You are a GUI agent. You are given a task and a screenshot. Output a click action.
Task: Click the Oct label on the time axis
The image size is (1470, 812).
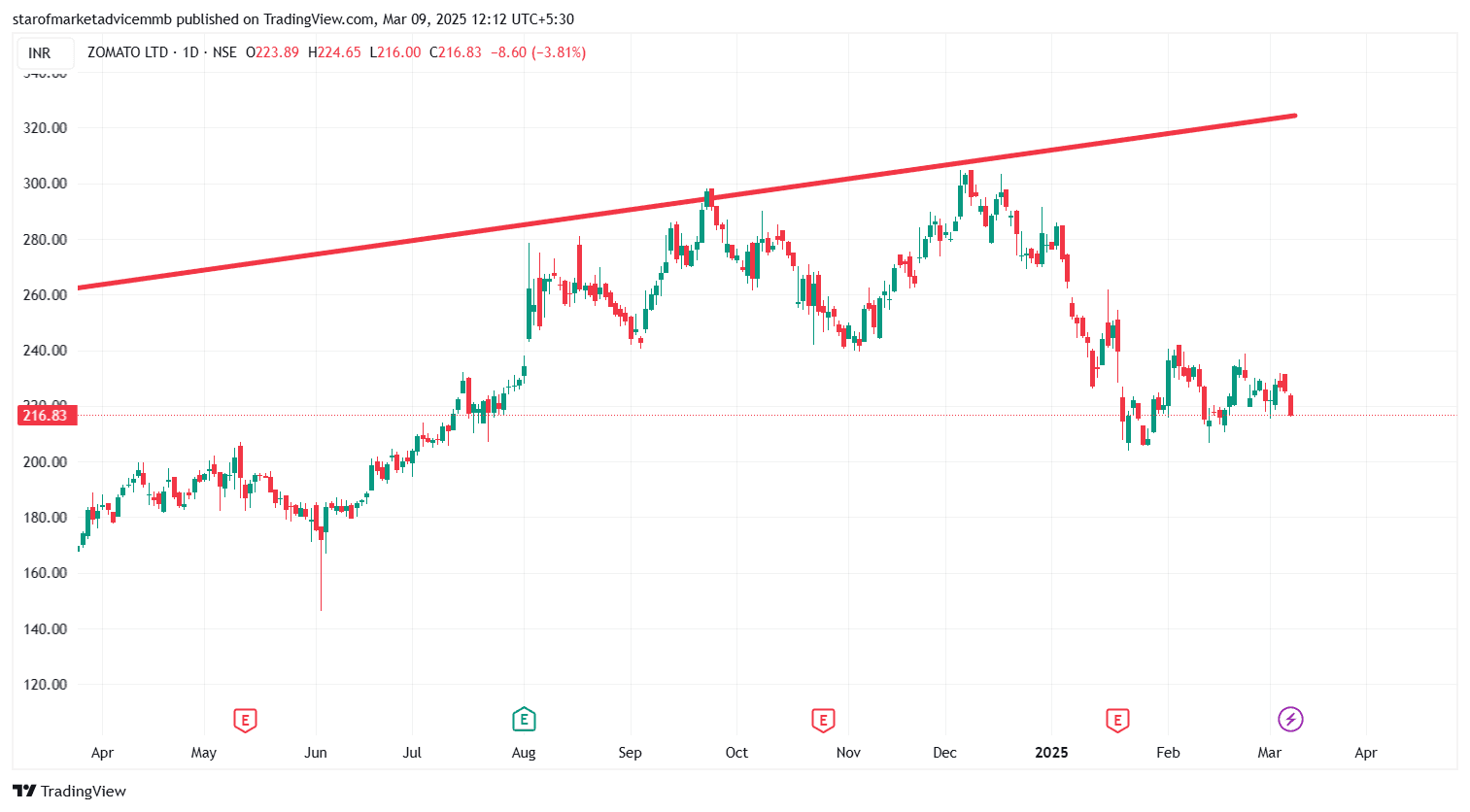coord(736,753)
